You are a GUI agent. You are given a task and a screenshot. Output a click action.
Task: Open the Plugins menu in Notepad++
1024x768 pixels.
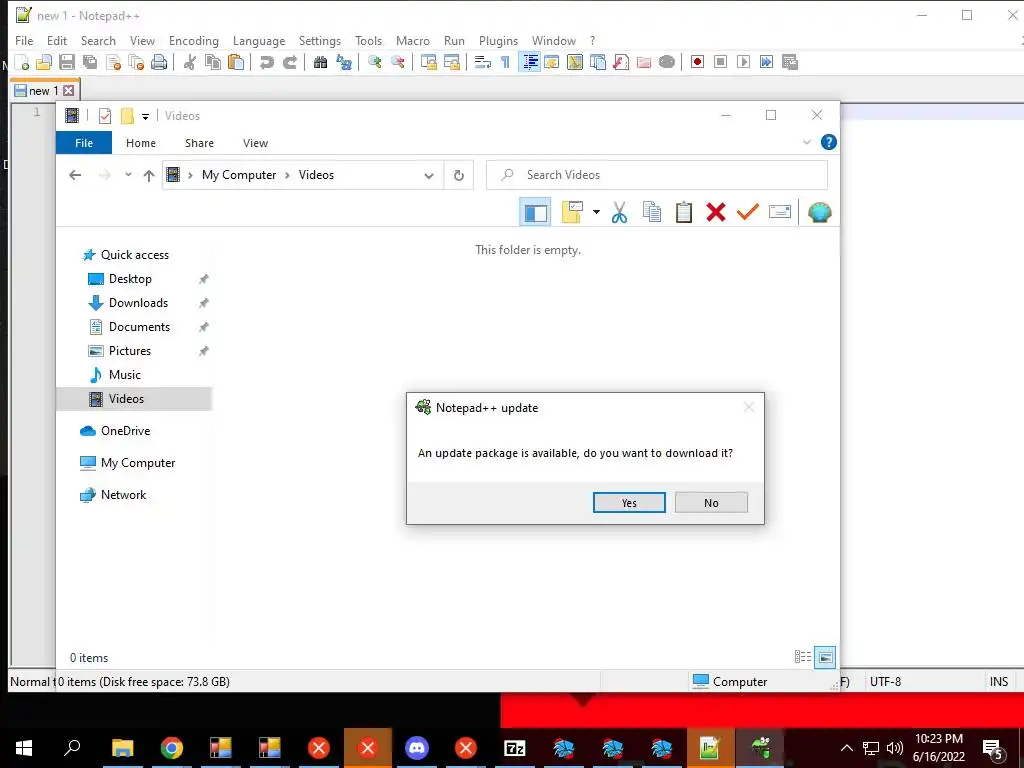pyautogui.click(x=498, y=40)
